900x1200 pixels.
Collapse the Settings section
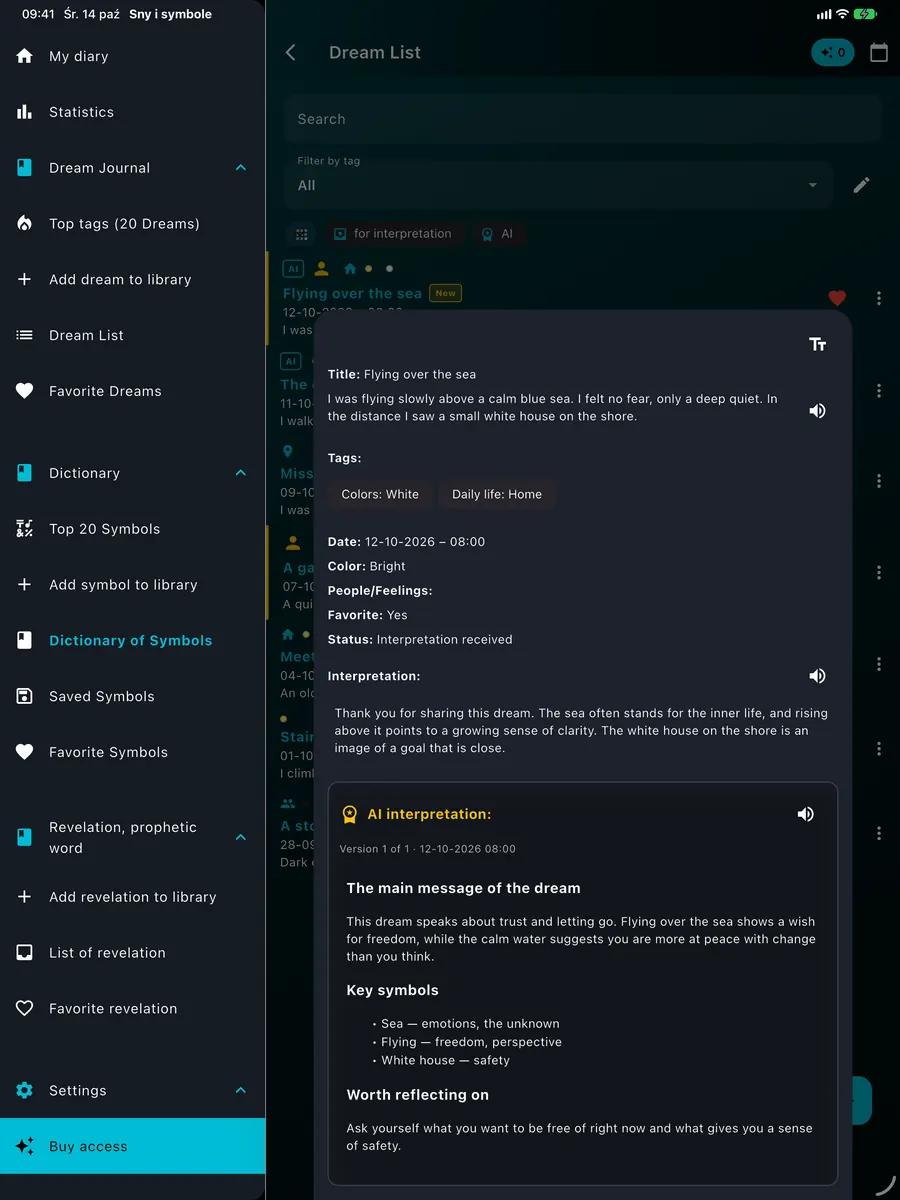point(241,1090)
